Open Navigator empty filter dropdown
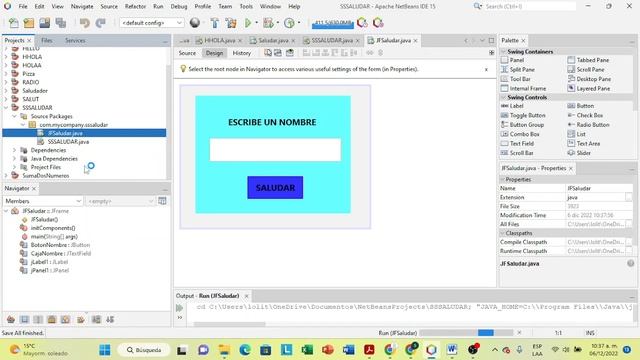 point(120,201)
